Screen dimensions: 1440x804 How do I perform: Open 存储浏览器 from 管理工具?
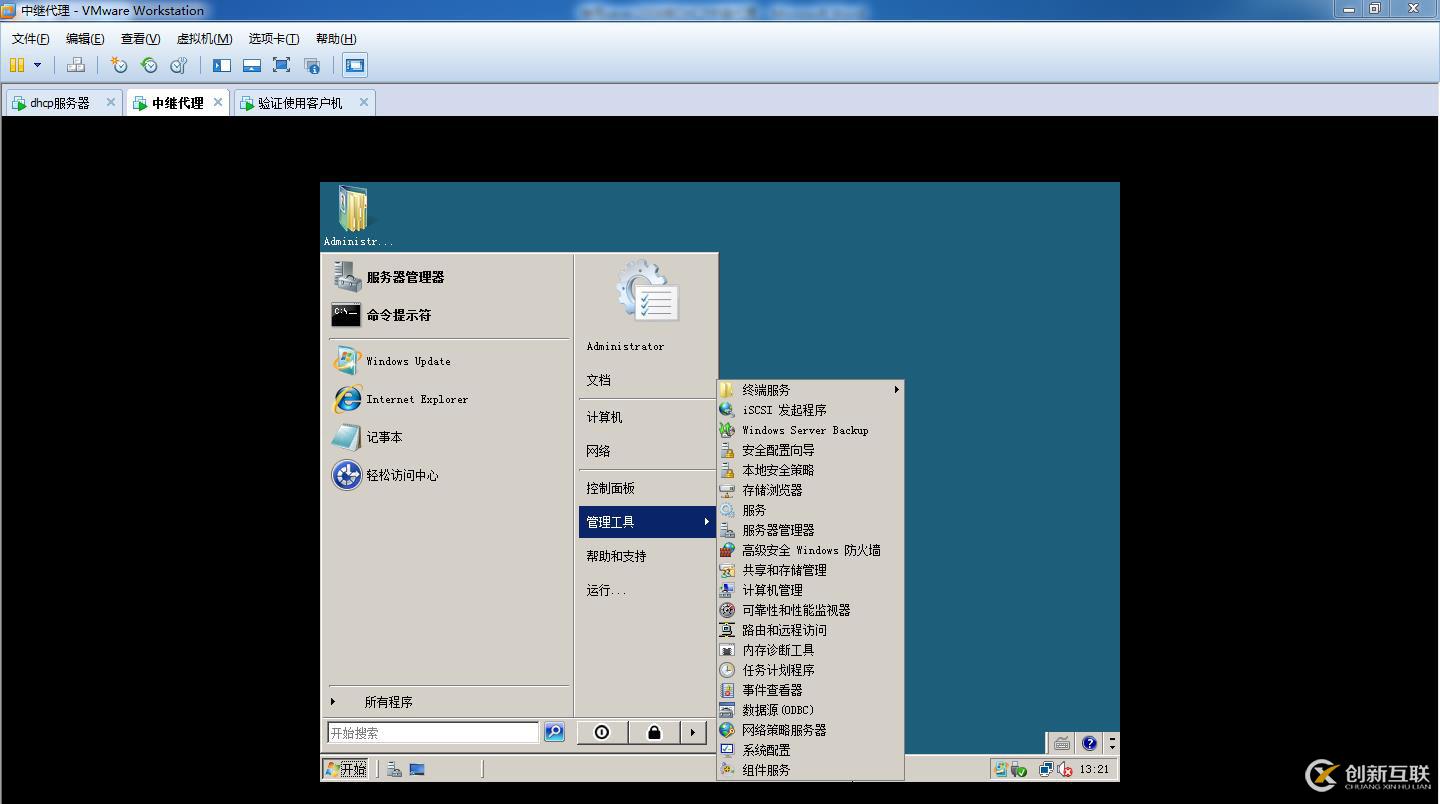(810, 490)
